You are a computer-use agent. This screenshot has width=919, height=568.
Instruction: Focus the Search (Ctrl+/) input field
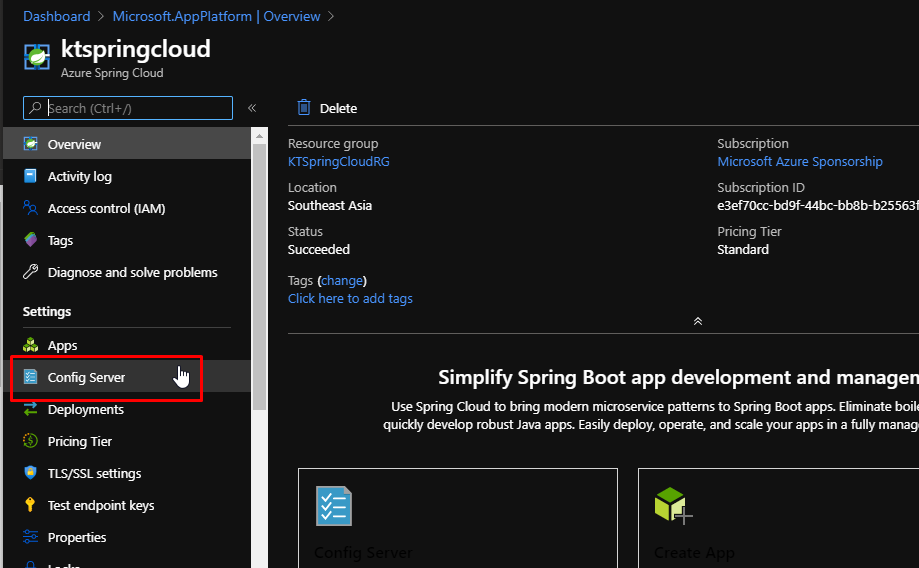pyautogui.click(x=137, y=108)
